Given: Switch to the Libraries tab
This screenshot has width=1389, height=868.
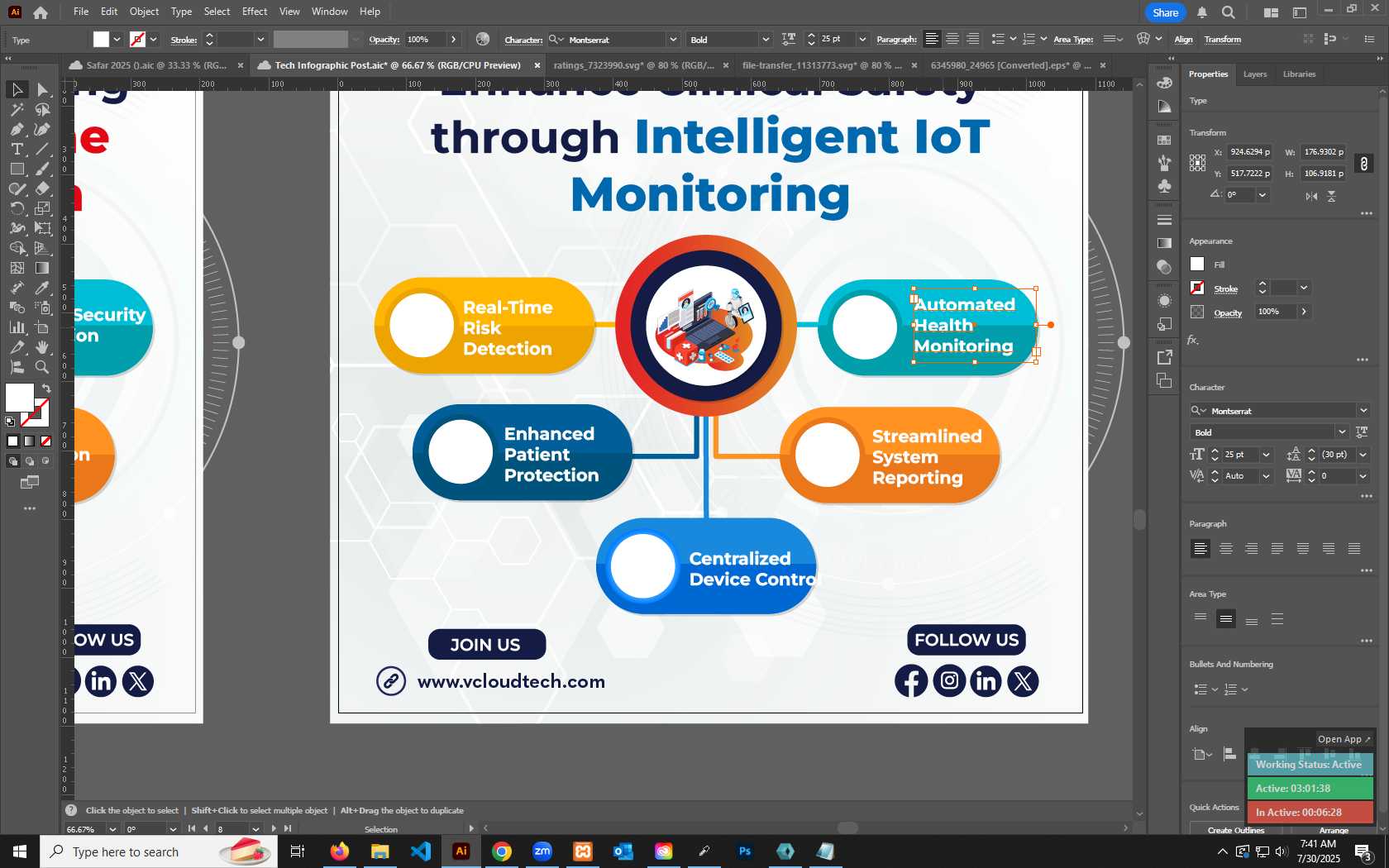Looking at the screenshot, I should click(1299, 74).
